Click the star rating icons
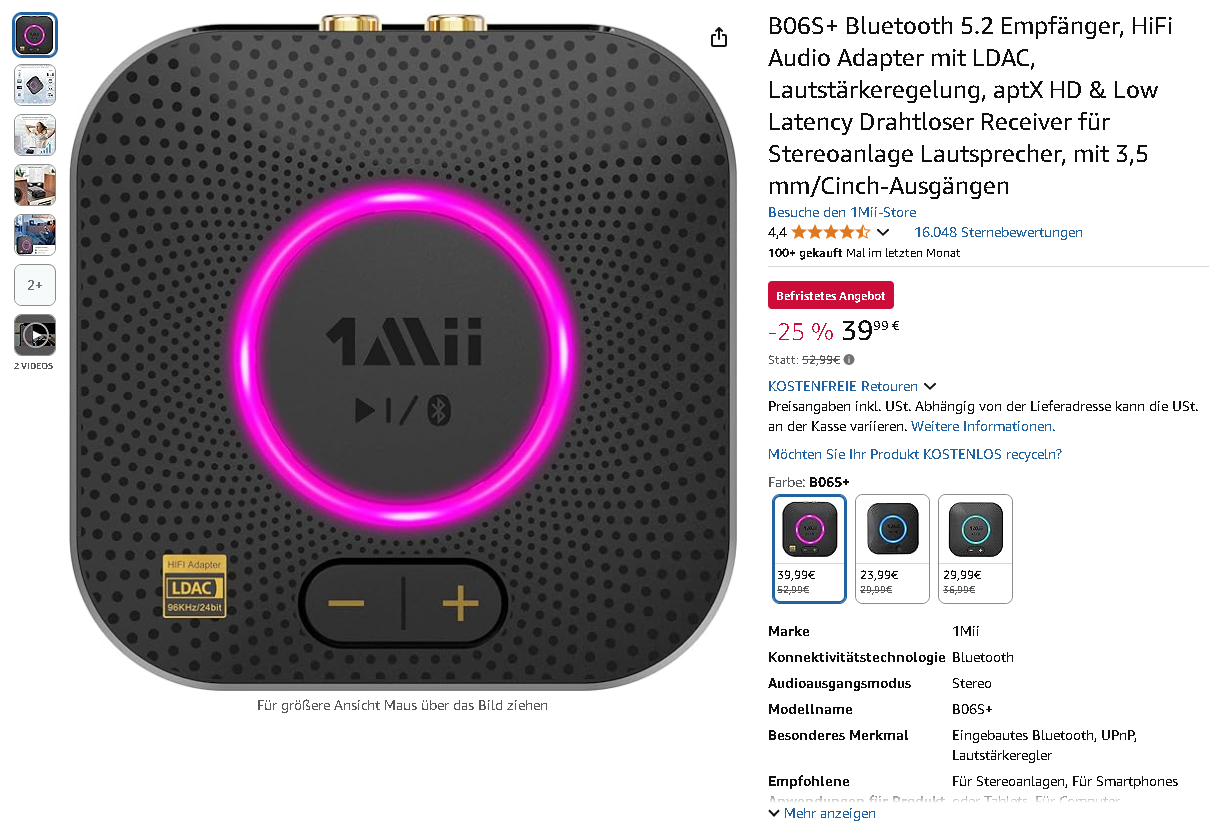Viewport: 1215px width, 824px height. pyautogui.click(x=831, y=232)
